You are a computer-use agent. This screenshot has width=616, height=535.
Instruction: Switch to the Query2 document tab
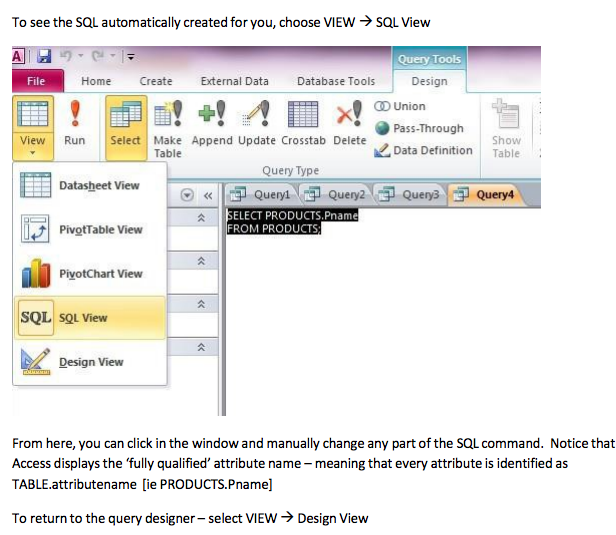coord(335,194)
